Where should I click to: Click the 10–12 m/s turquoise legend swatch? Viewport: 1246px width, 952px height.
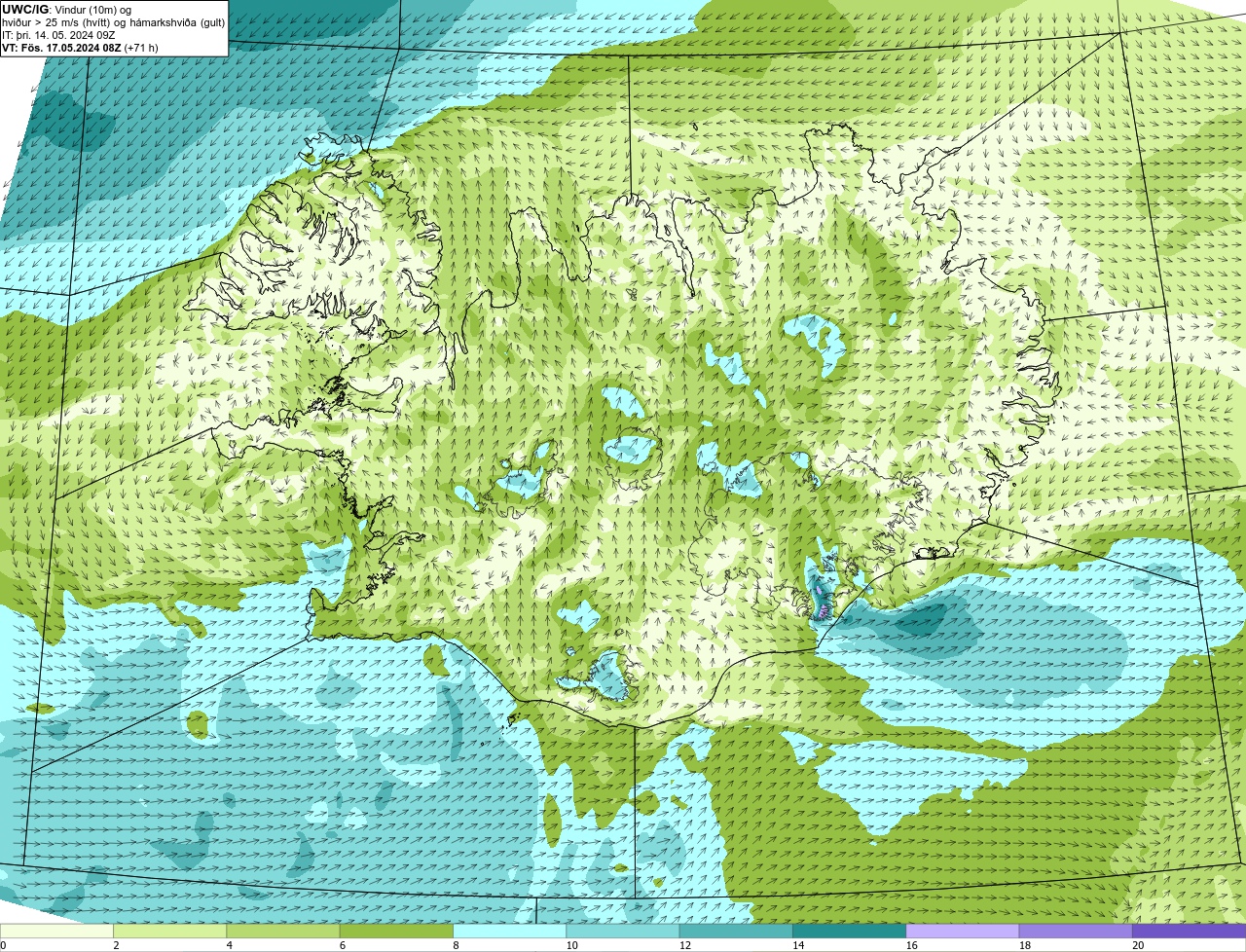coord(622,931)
